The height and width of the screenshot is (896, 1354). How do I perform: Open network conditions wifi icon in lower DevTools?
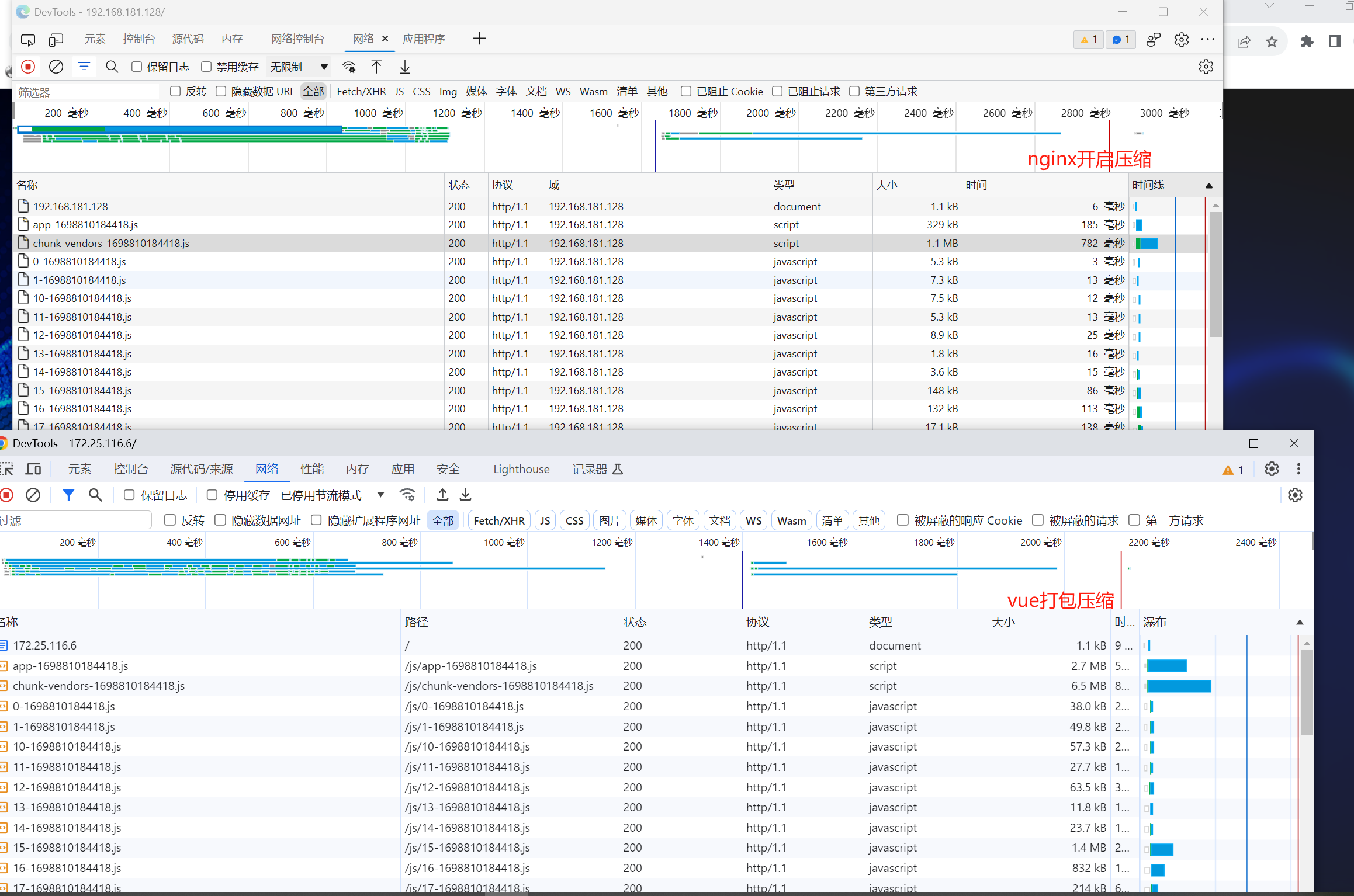407,495
